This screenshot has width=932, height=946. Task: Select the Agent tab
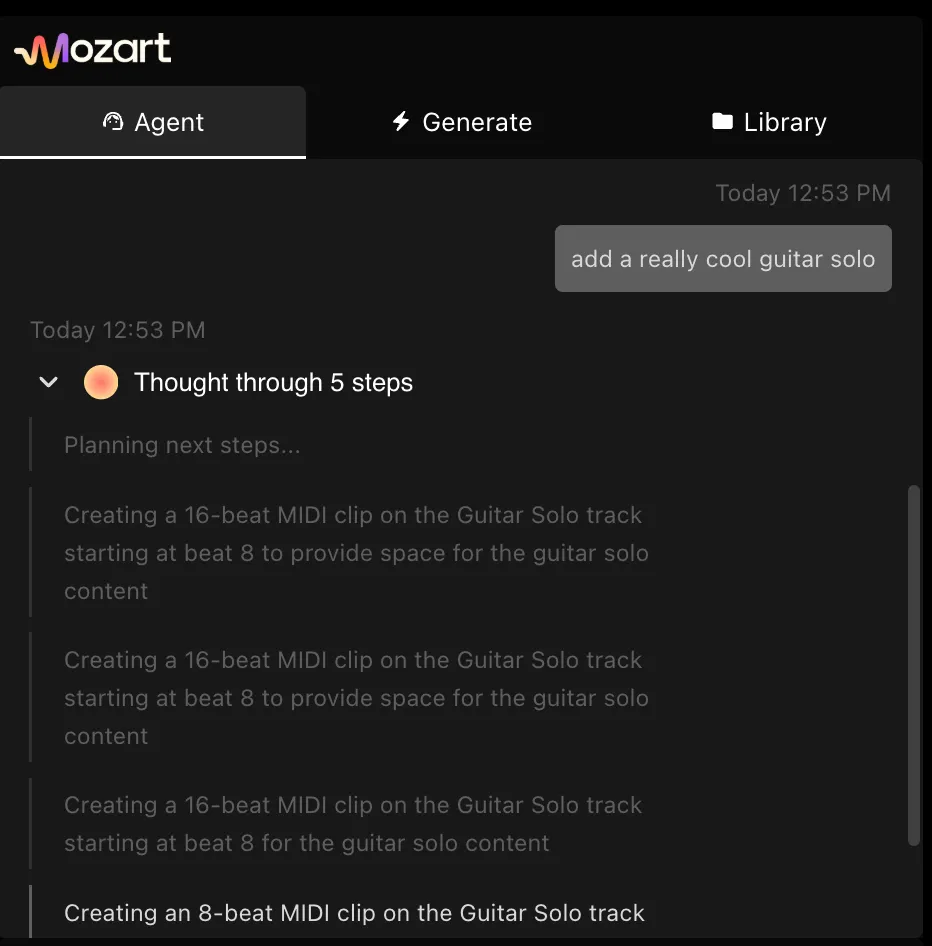pos(154,121)
